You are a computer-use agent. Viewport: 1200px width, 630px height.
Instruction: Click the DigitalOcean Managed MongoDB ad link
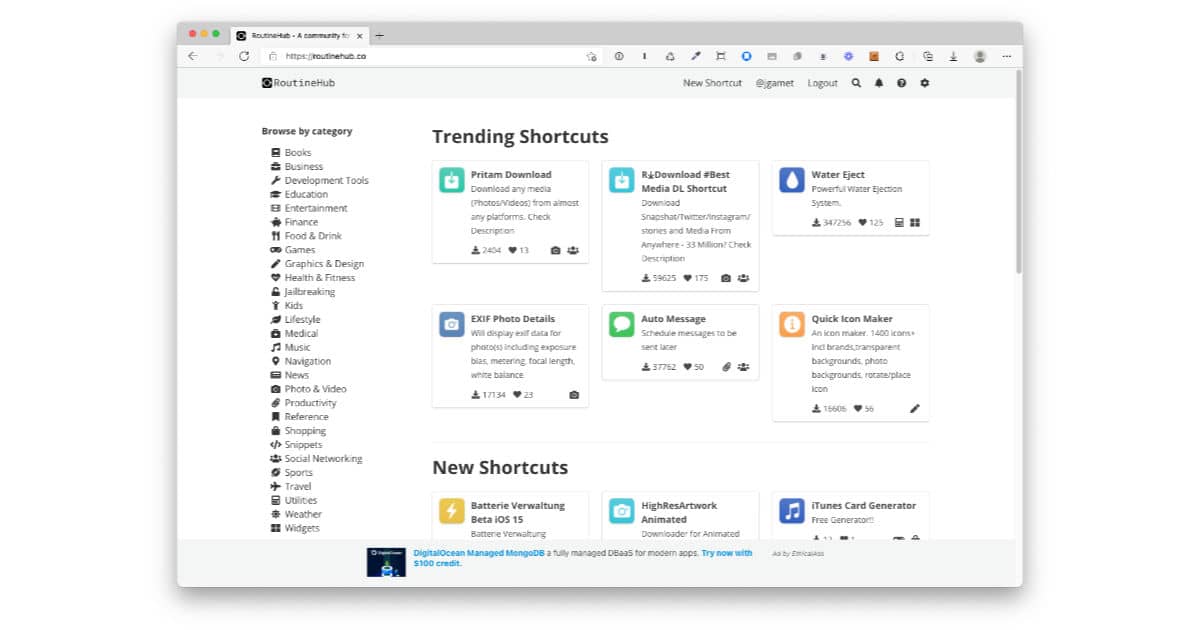point(478,553)
